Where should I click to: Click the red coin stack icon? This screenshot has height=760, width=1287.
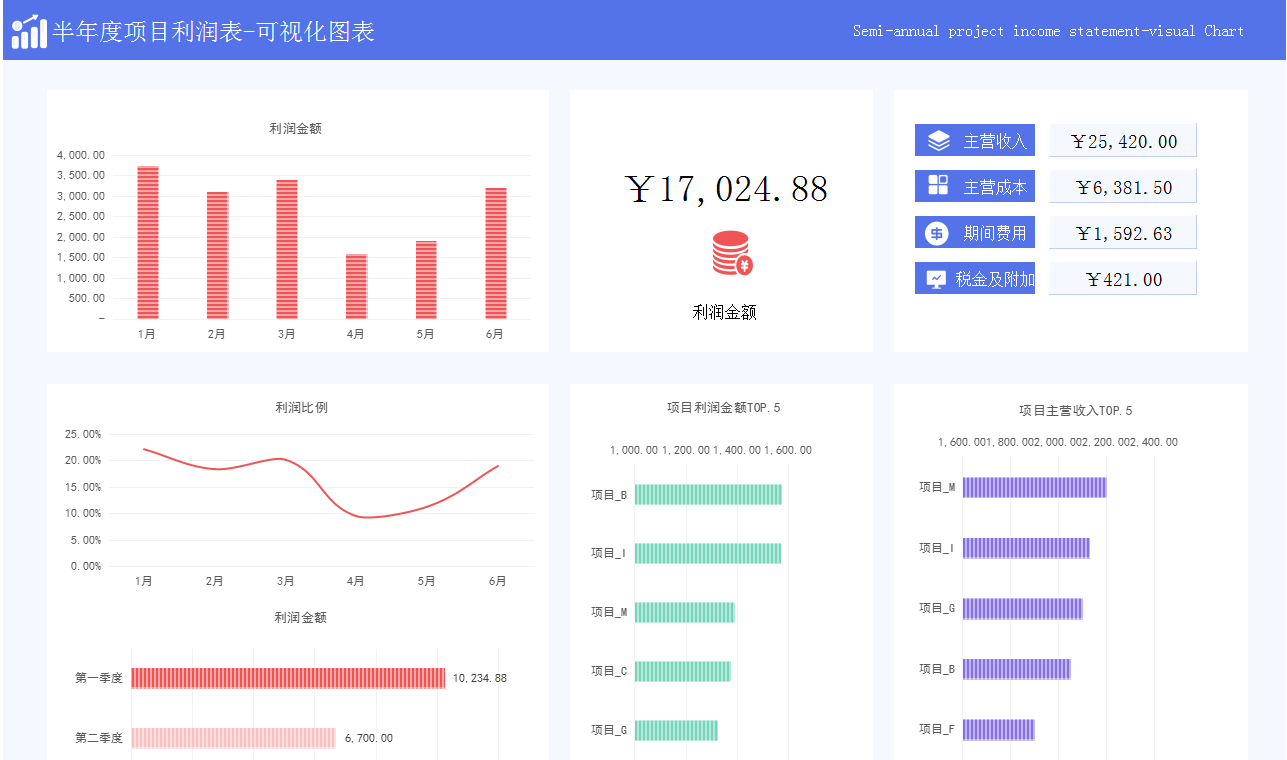(x=732, y=253)
